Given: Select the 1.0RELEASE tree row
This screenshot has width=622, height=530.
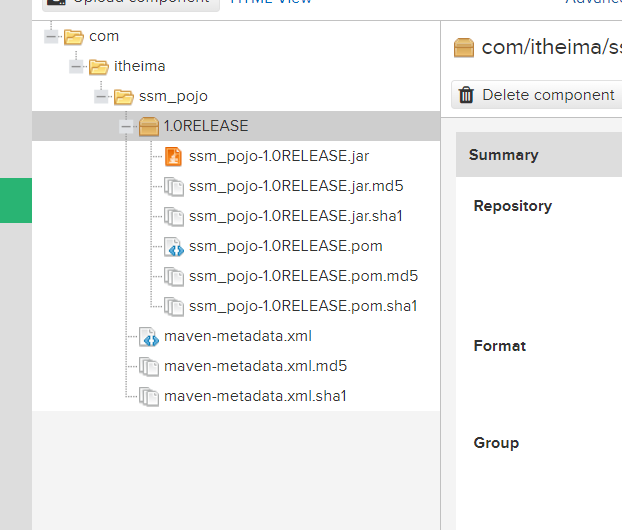Looking at the screenshot, I should point(236,126).
